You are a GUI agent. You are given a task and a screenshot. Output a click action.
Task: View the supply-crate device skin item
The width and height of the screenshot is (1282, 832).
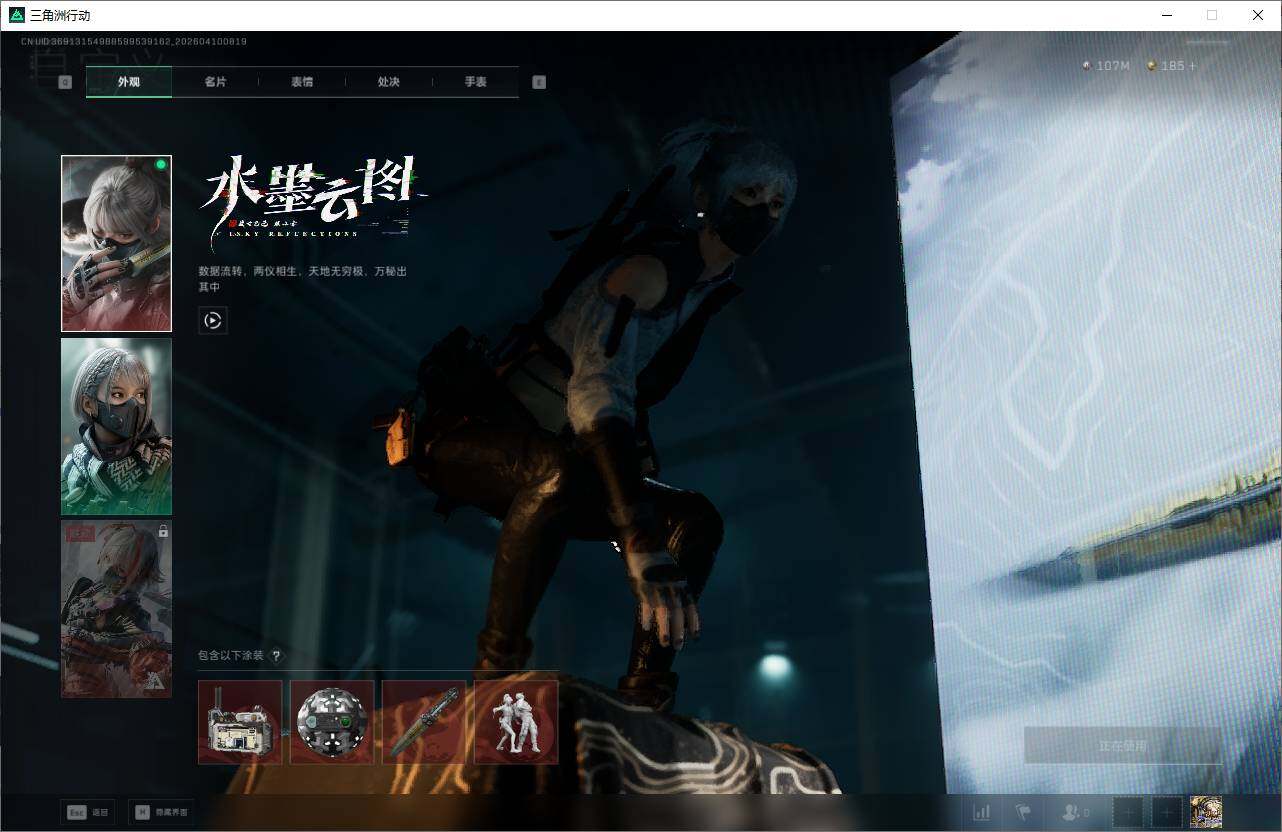(240, 722)
